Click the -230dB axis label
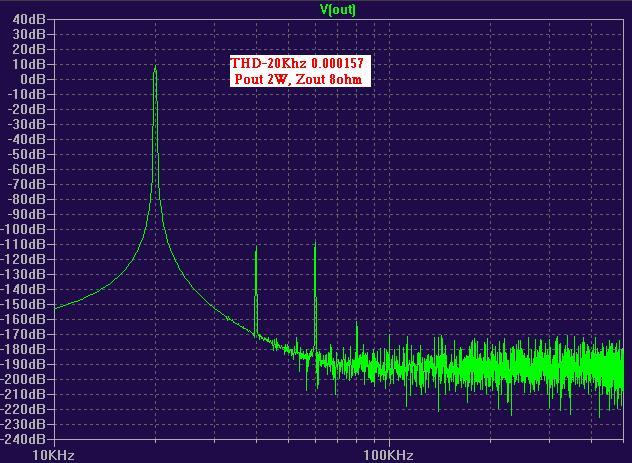The width and height of the screenshot is (632, 463). [23, 424]
